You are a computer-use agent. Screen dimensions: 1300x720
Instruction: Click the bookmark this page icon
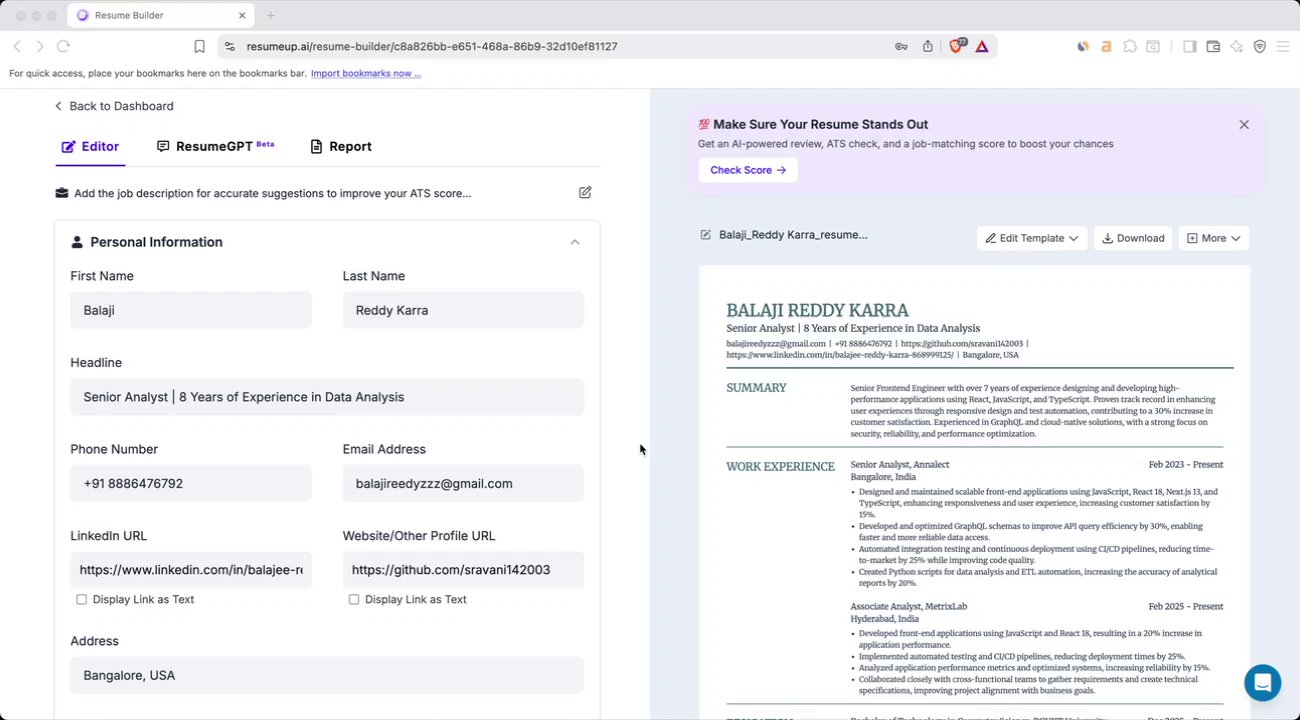tap(200, 47)
